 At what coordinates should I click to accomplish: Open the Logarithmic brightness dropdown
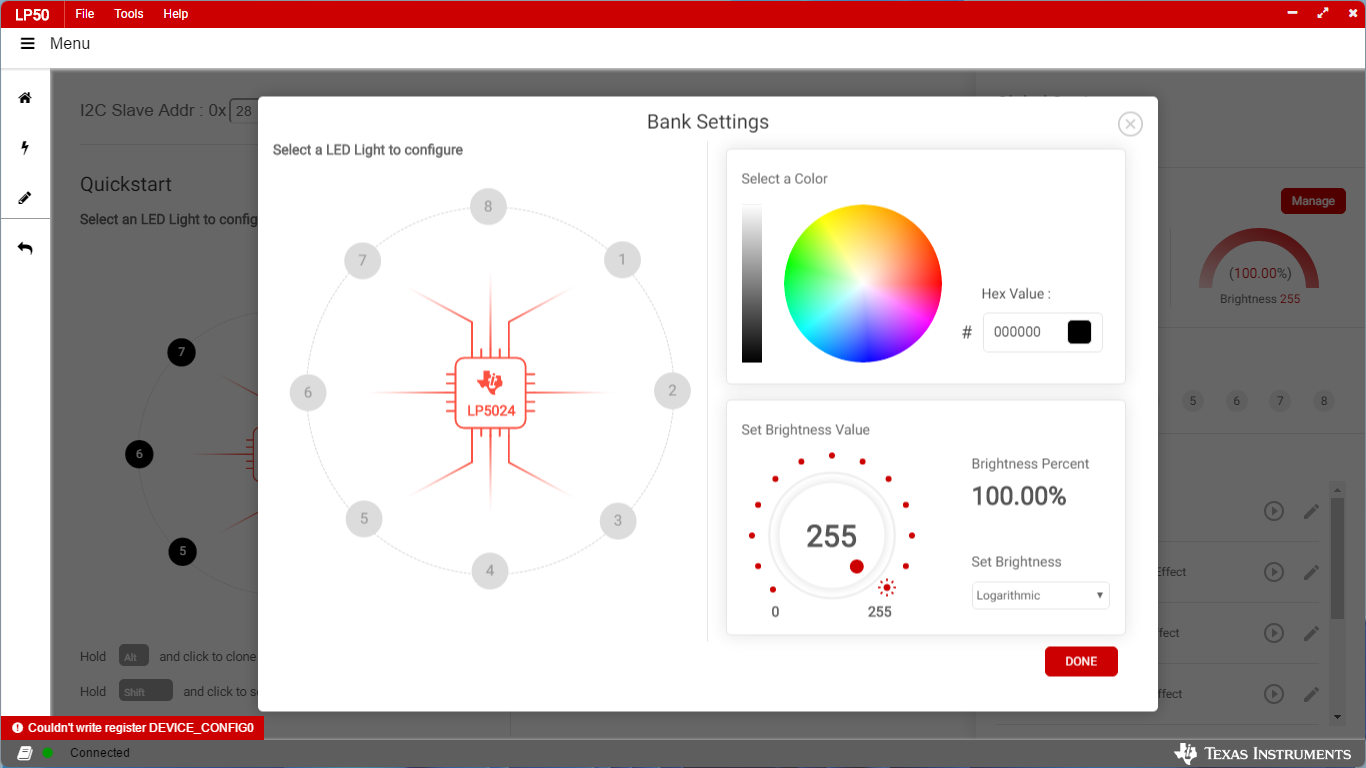[x=1040, y=595]
